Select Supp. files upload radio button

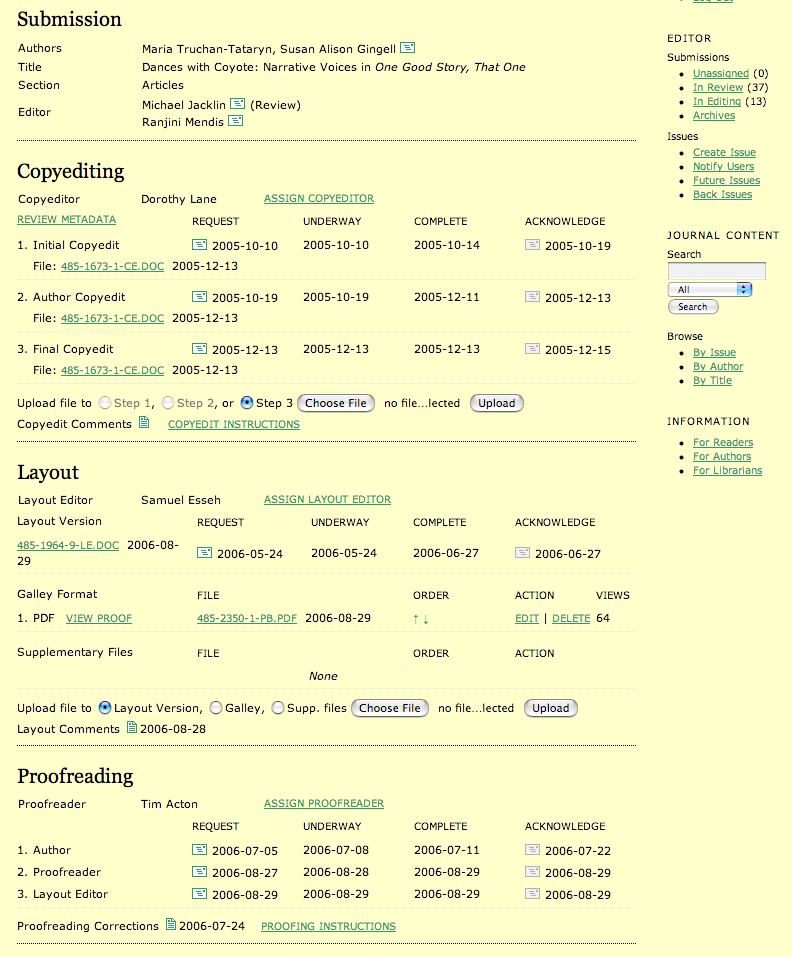[278, 707]
